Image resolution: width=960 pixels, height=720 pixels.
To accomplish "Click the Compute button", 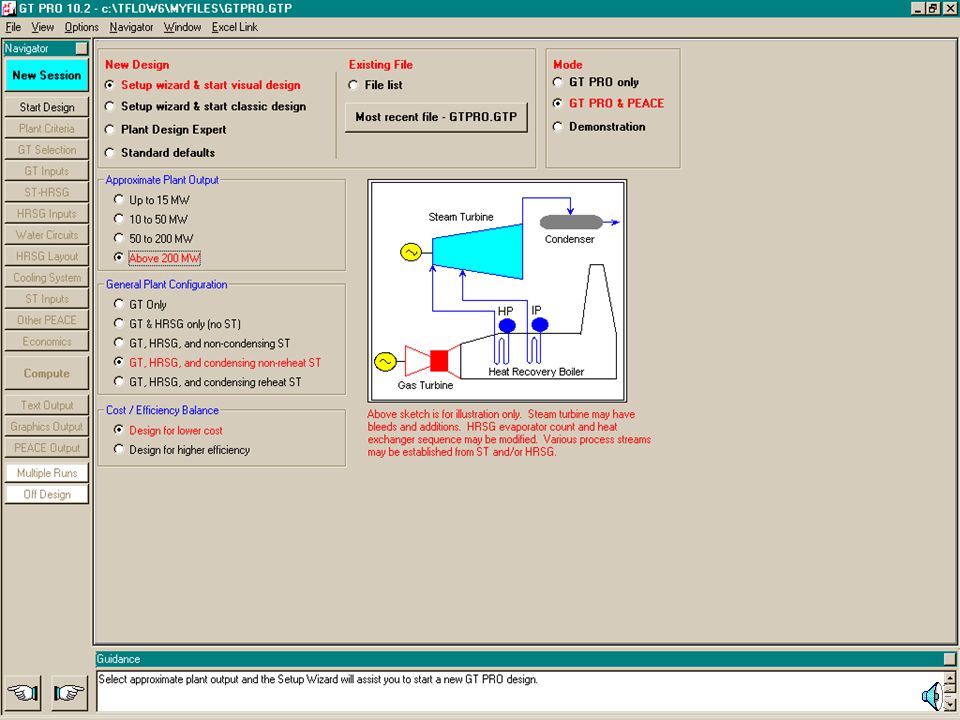I will click(x=47, y=373).
